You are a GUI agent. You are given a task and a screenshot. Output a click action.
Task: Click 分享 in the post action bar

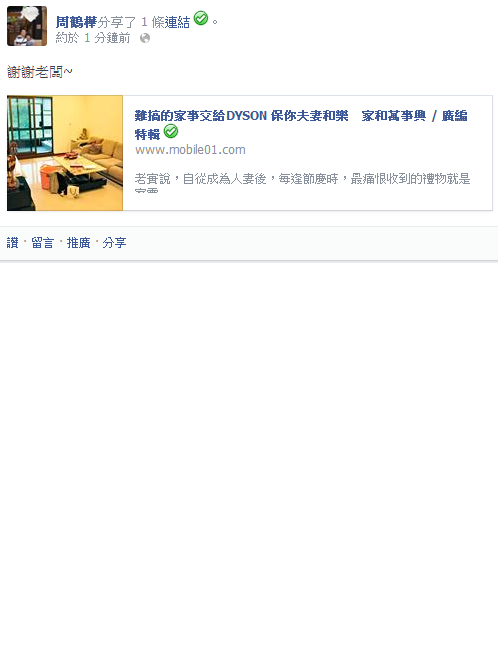click(114, 243)
